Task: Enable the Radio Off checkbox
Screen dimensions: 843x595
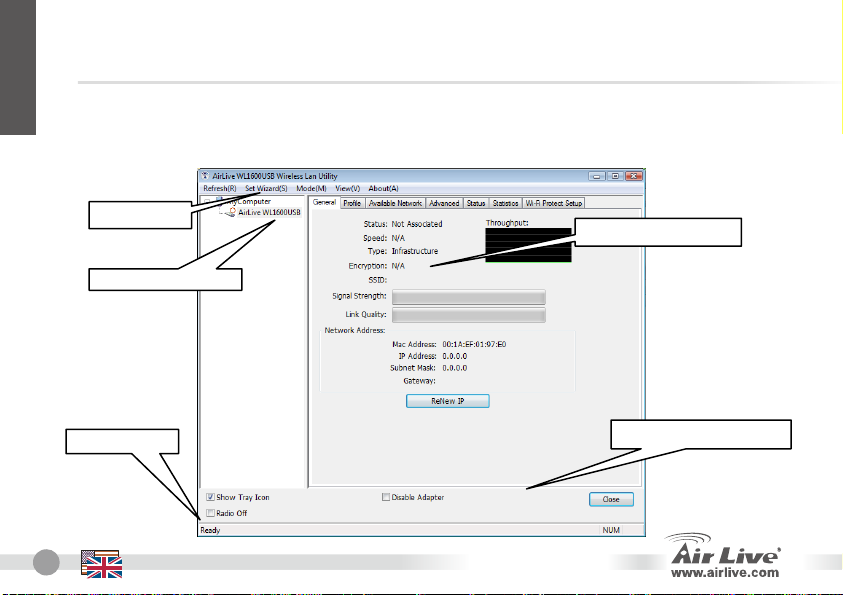Action: 210,513
